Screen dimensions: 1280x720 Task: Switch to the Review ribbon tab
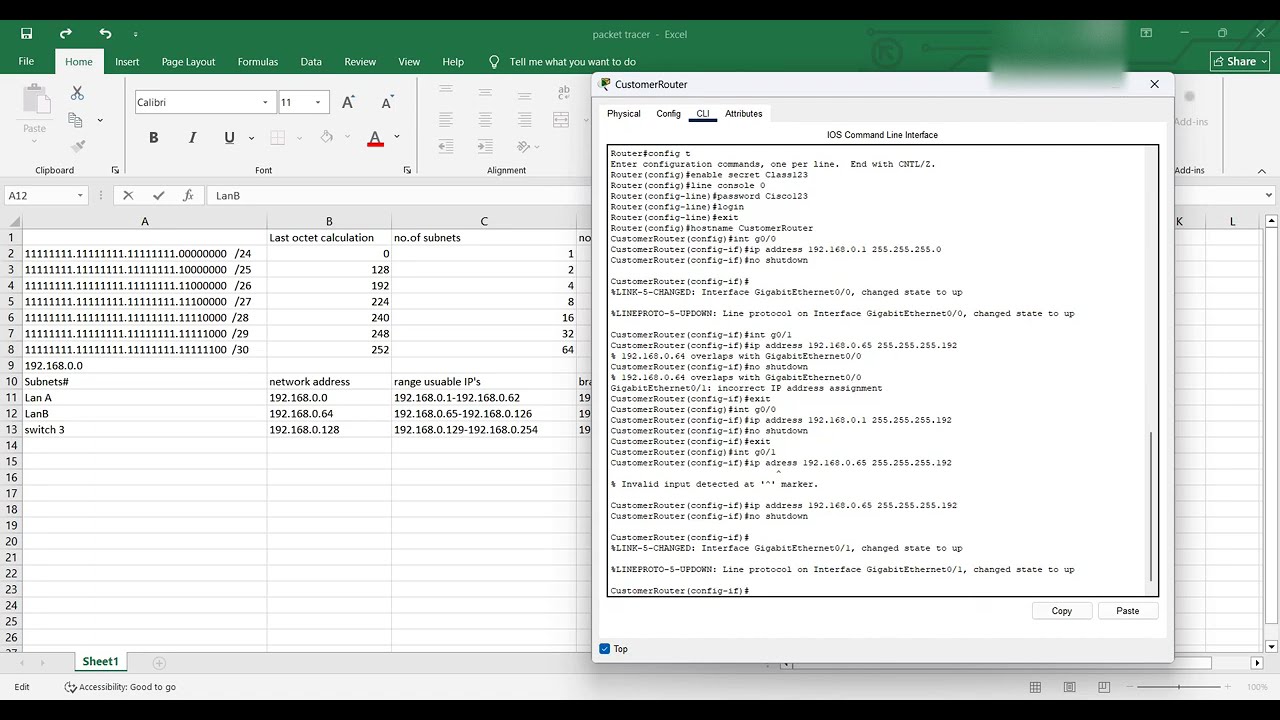[360, 62]
